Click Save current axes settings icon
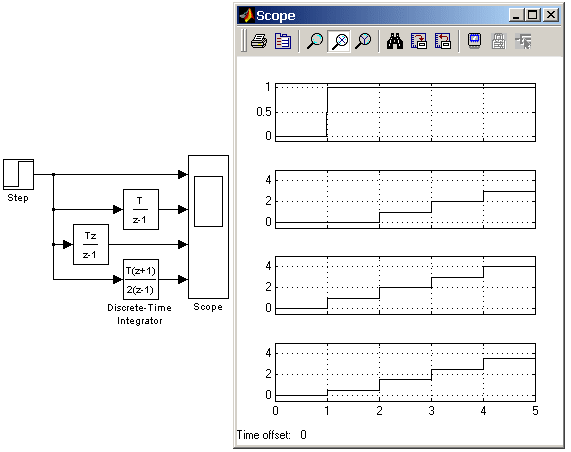 pyautogui.click(x=418, y=41)
